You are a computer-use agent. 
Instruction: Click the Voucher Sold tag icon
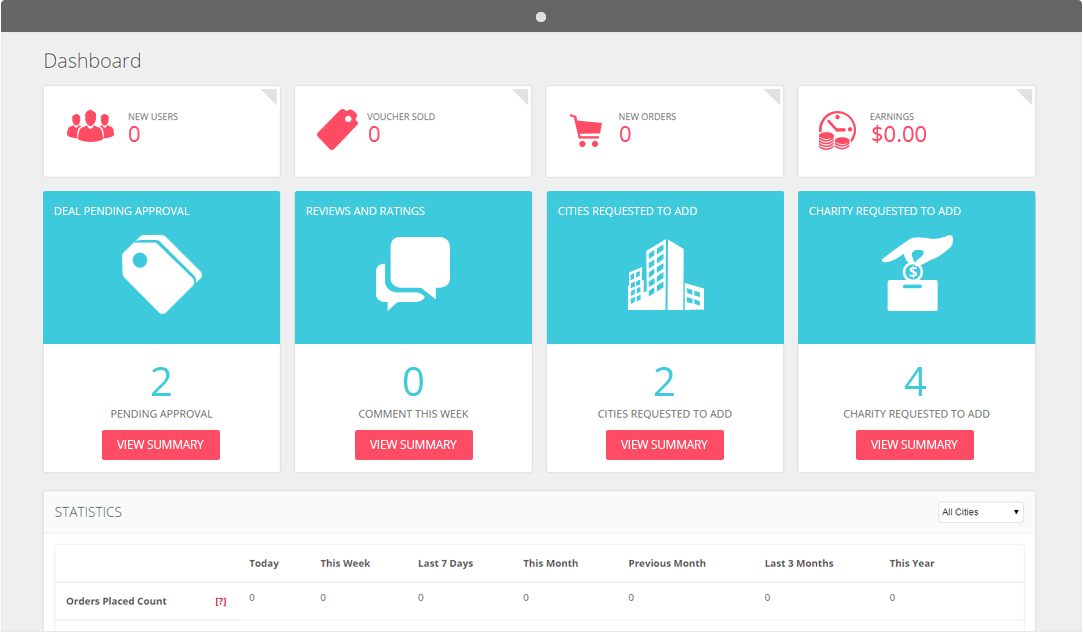tap(337, 128)
